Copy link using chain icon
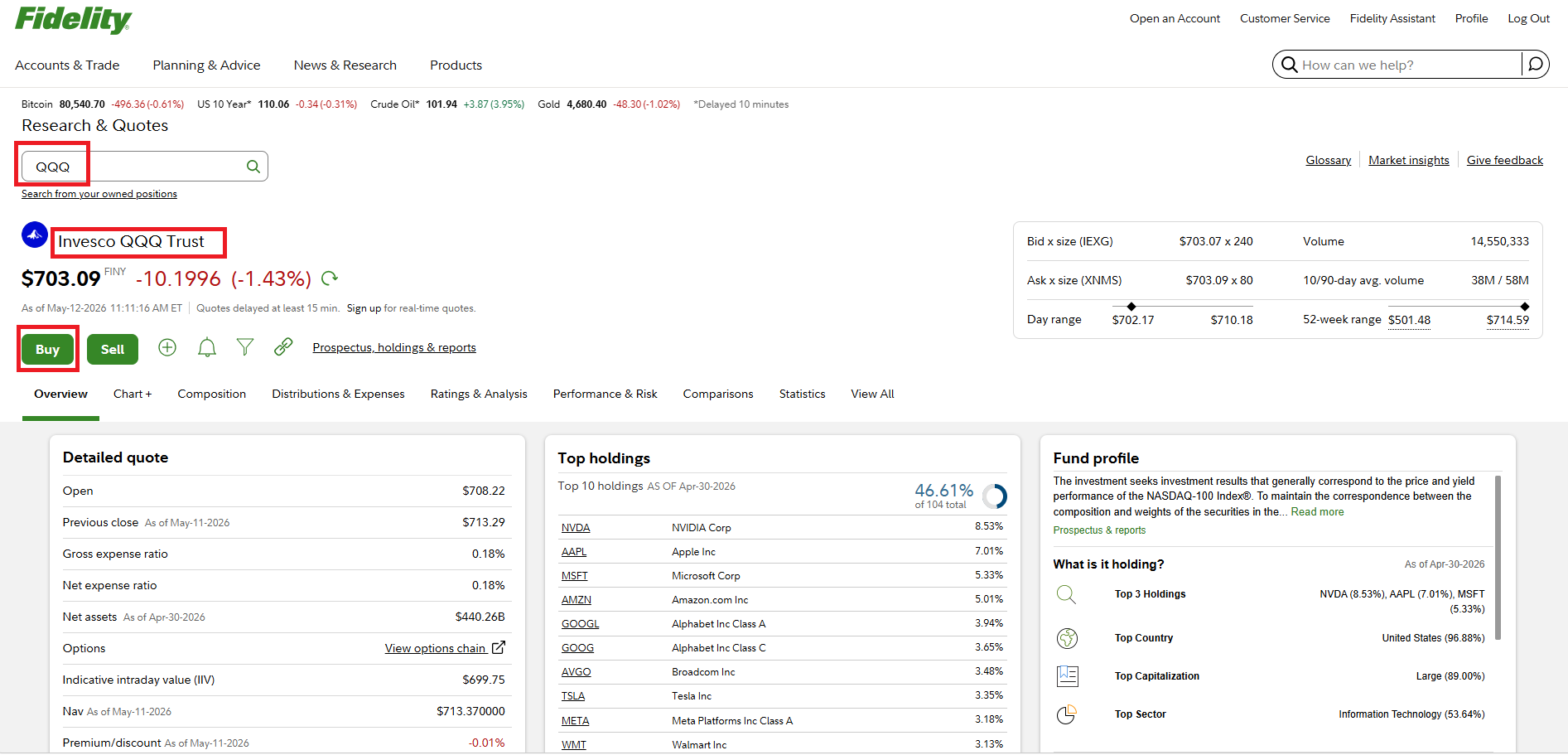This screenshot has width=1568, height=755. pyautogui.click(x=283, y=346)
